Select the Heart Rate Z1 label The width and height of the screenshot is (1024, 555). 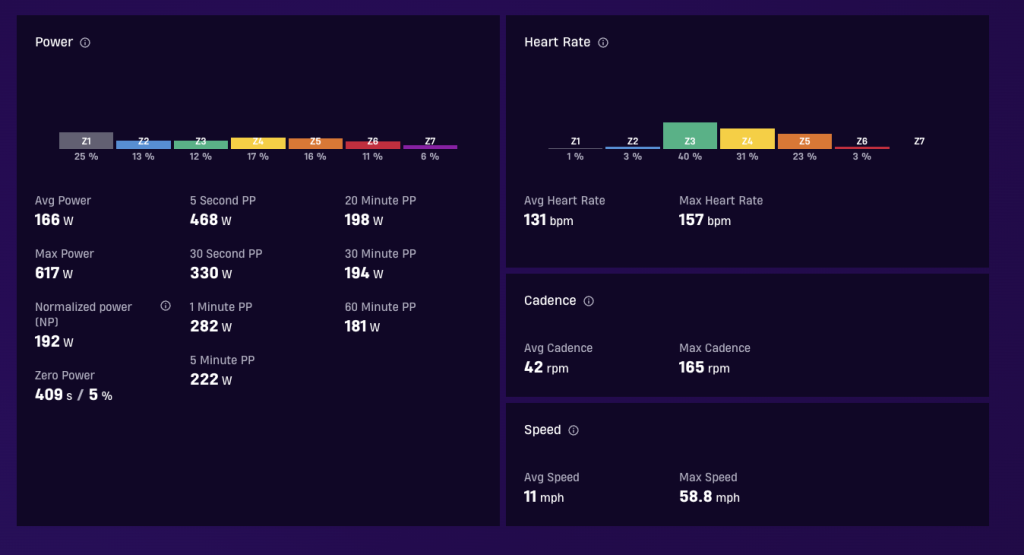click(x=575, y=141)
